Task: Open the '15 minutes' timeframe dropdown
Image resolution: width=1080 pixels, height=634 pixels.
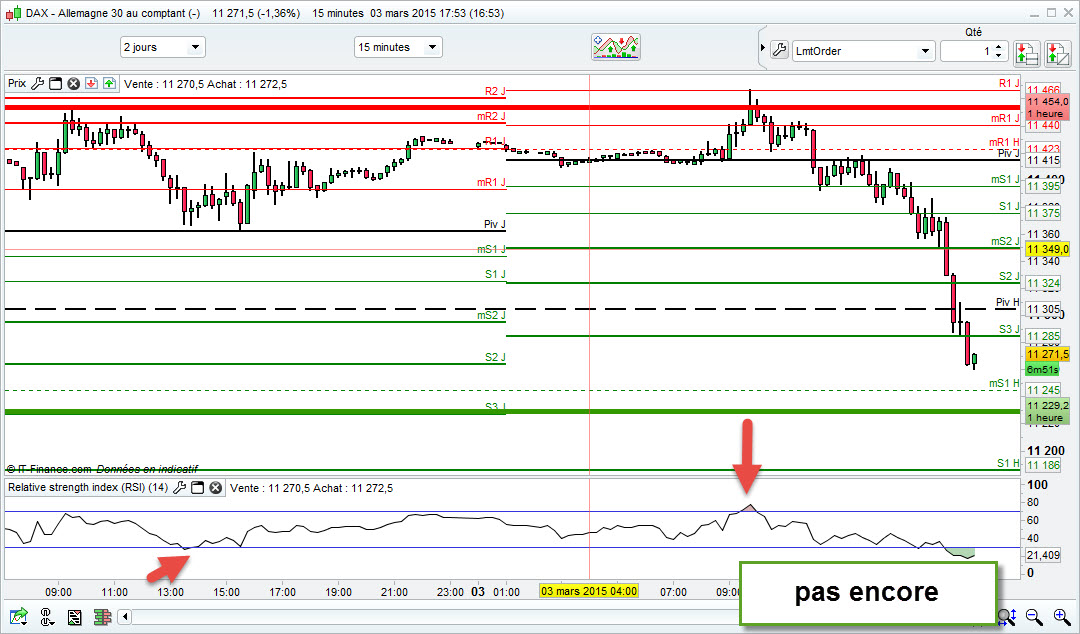Action: point(398,47)
